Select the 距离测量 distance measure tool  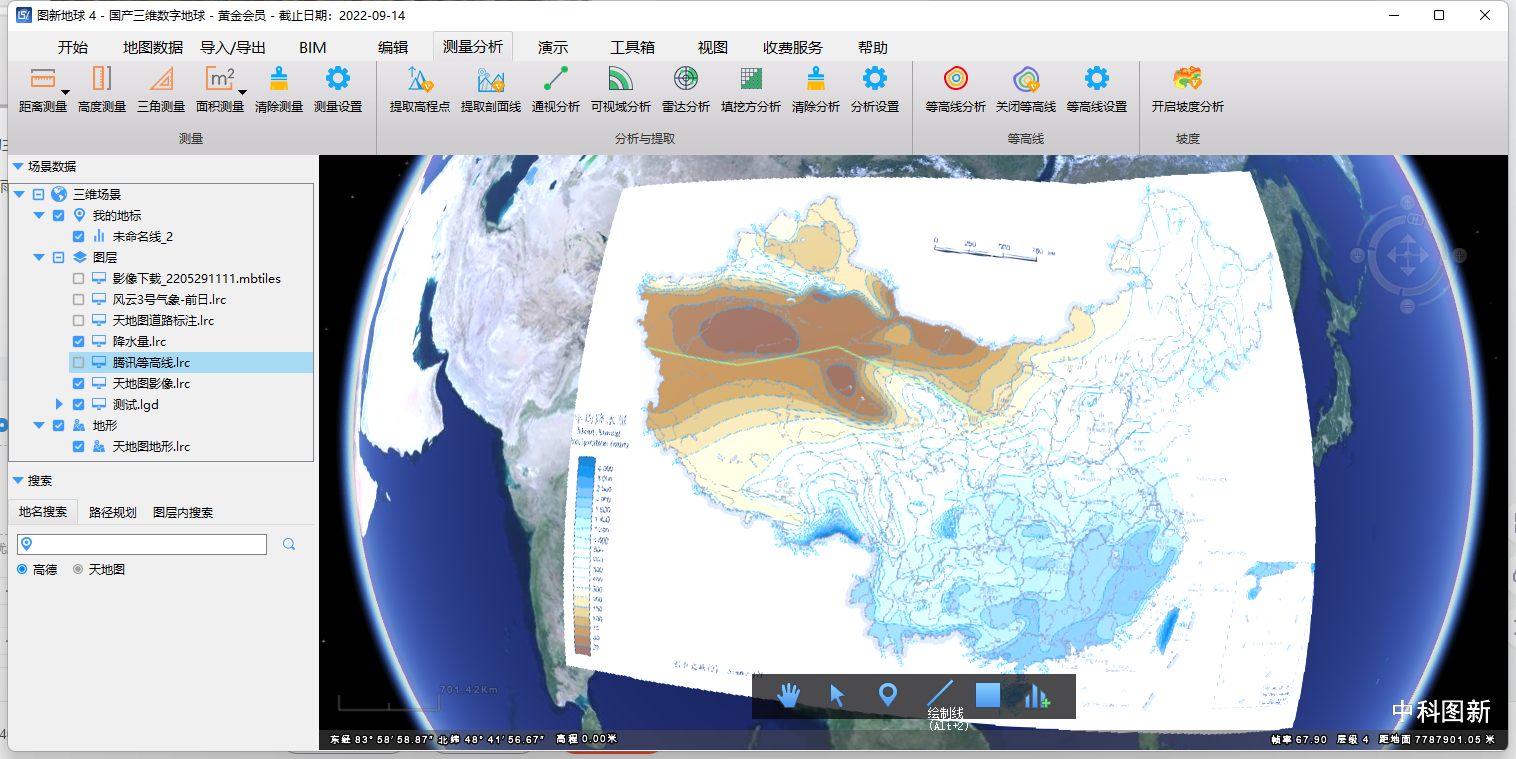click(43, 89)
